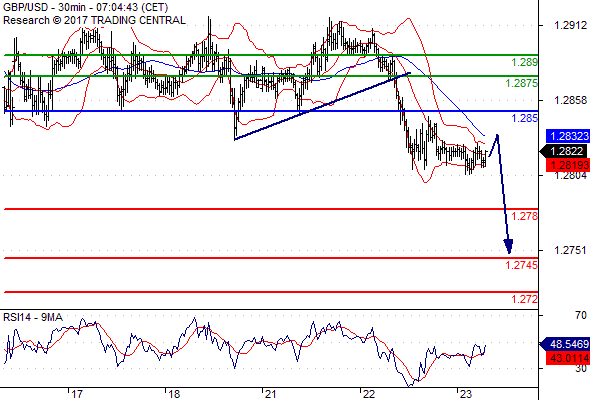Click the red 43.0114 RSI value tag
Viewport: 590px width, 400px height.
point(568,358)
